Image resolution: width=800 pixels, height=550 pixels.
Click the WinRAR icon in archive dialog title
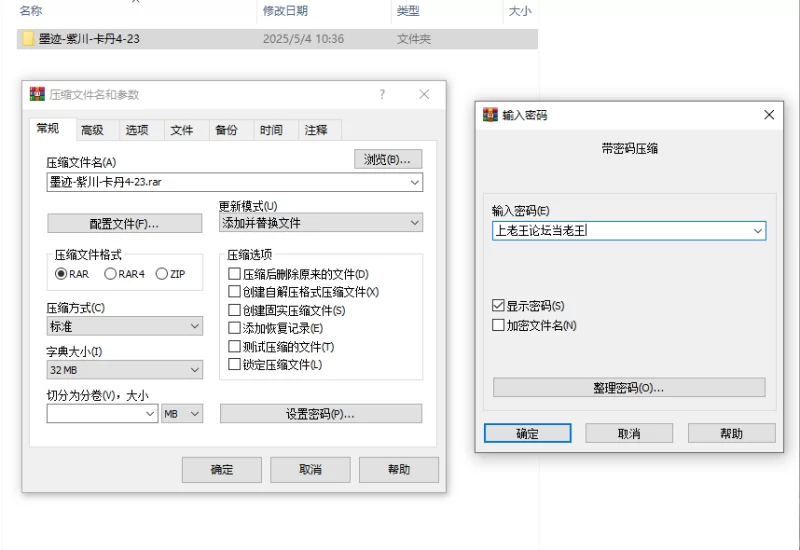point(37,94)
